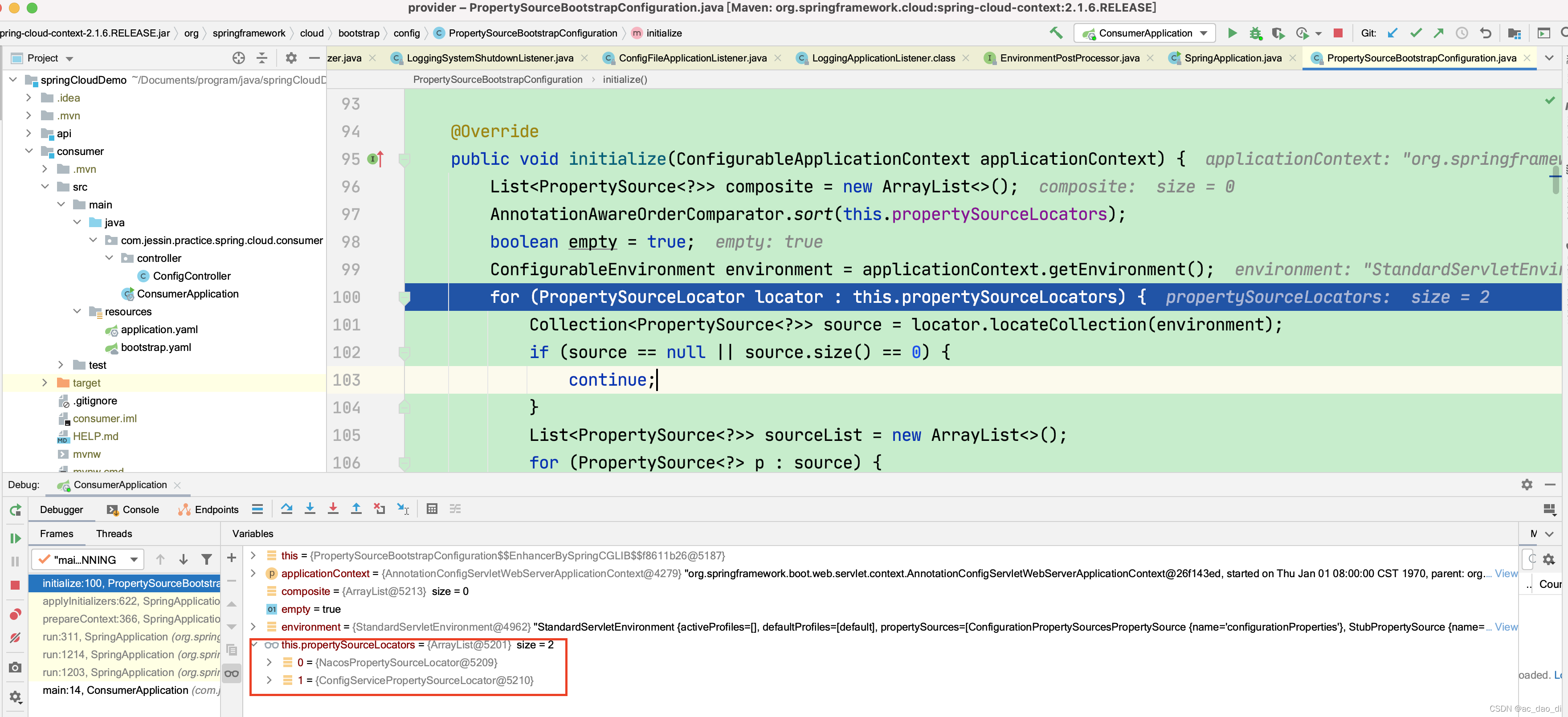
Task: Click Git Push green arrow icon
Action: point(1439,33)
